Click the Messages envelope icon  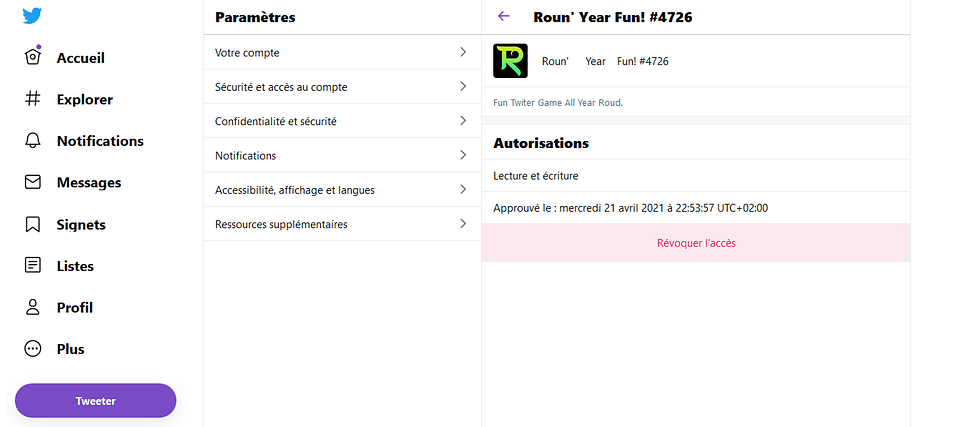[x=33, y=182]
